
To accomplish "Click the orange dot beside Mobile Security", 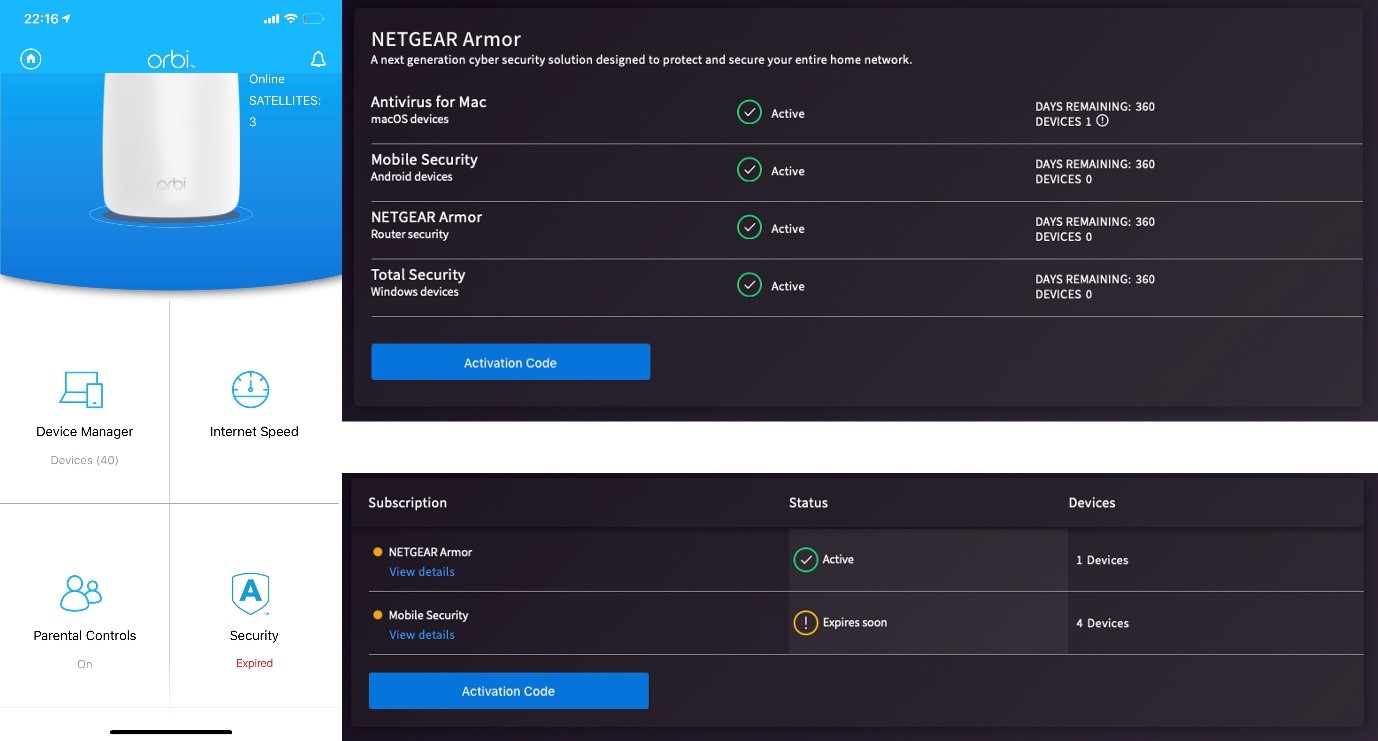I will 377,615.
